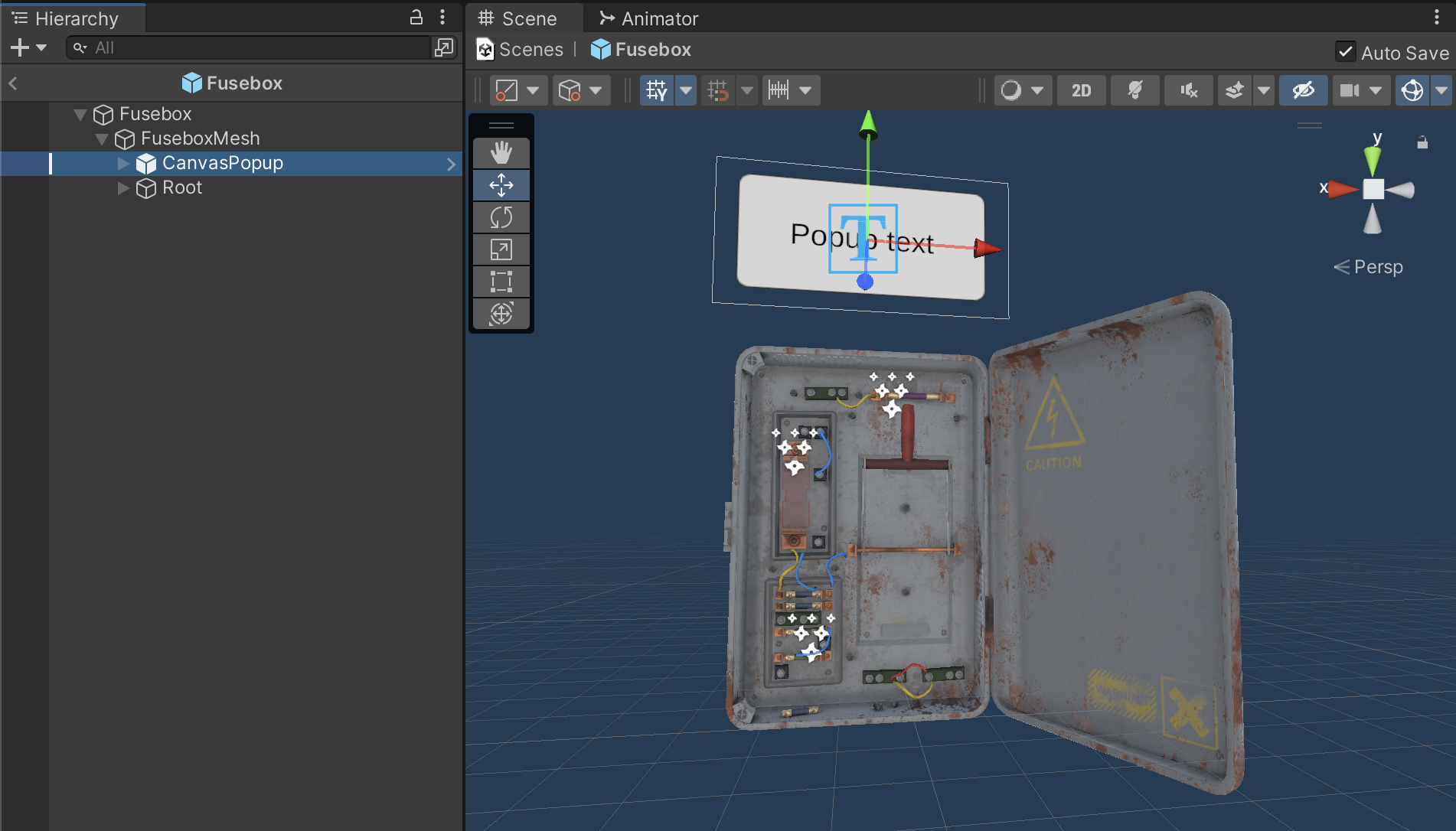Toggle the Auto Save checkbox

[x=1345, y=52]
